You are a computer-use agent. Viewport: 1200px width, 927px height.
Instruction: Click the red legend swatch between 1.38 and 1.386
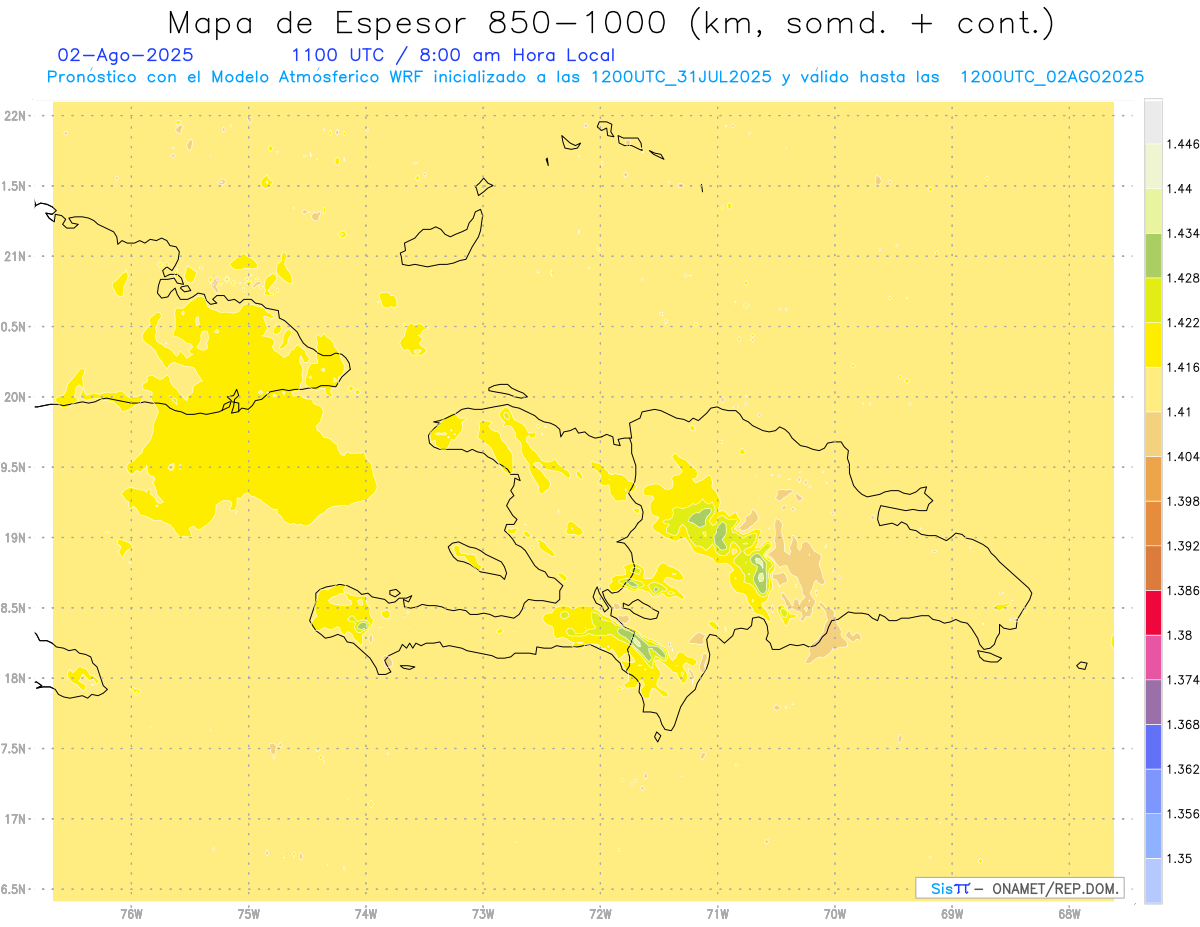(x=1153, y=613)
